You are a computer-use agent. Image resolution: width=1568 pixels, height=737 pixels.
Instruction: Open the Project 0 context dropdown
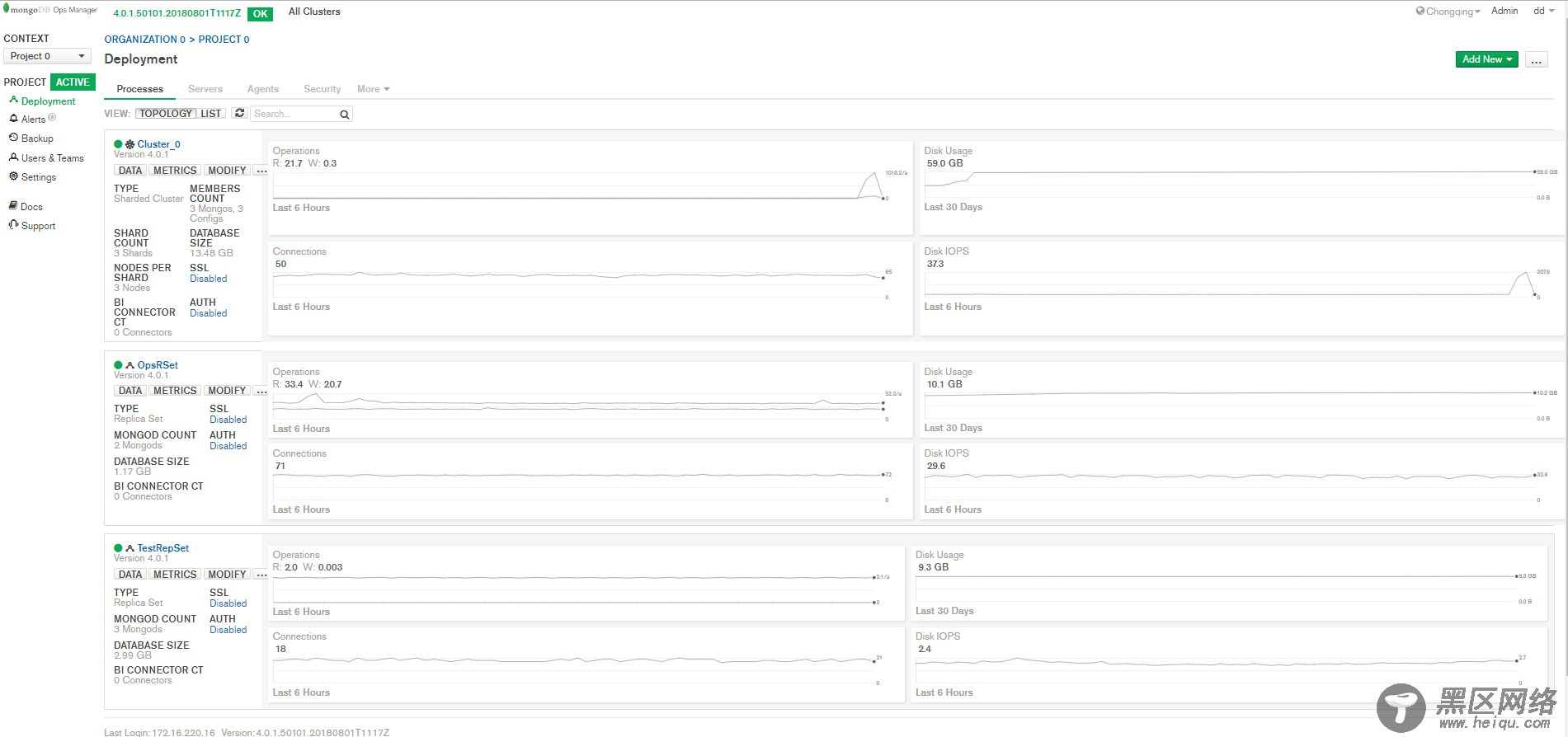pyautogui.click(x=47, y=56)
